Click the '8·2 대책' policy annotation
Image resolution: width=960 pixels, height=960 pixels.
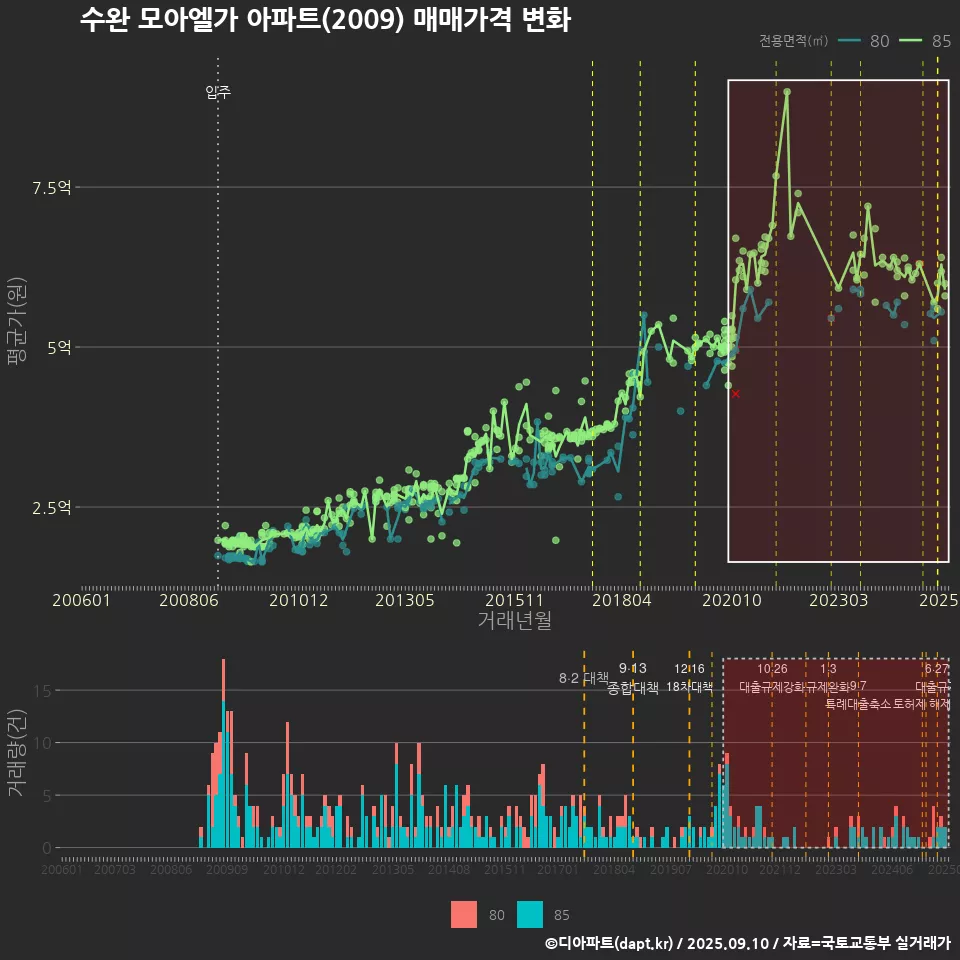(583, 678)
